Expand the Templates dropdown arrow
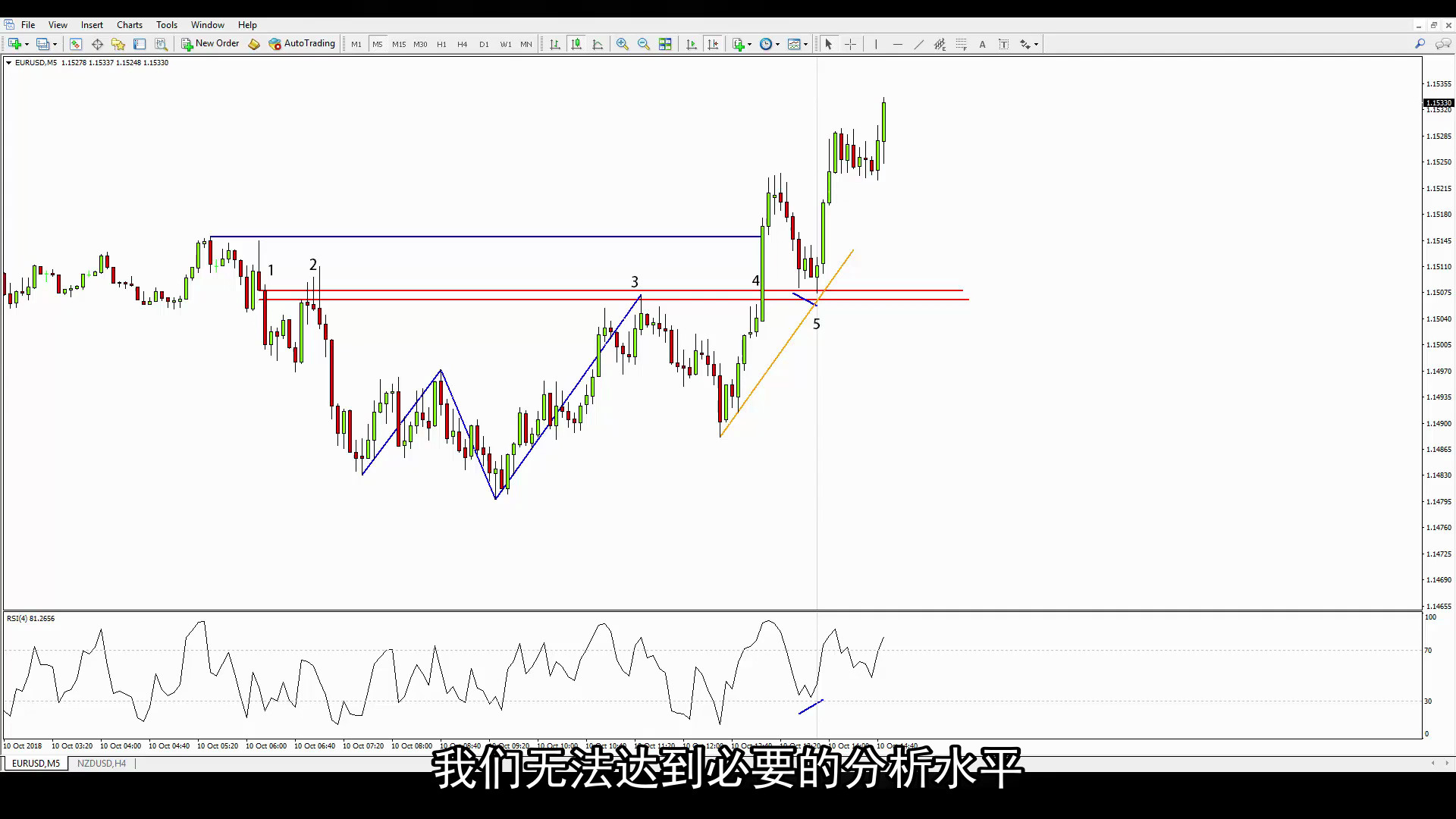This screenshot has height=819, width=1456. [x=805, y=44]
